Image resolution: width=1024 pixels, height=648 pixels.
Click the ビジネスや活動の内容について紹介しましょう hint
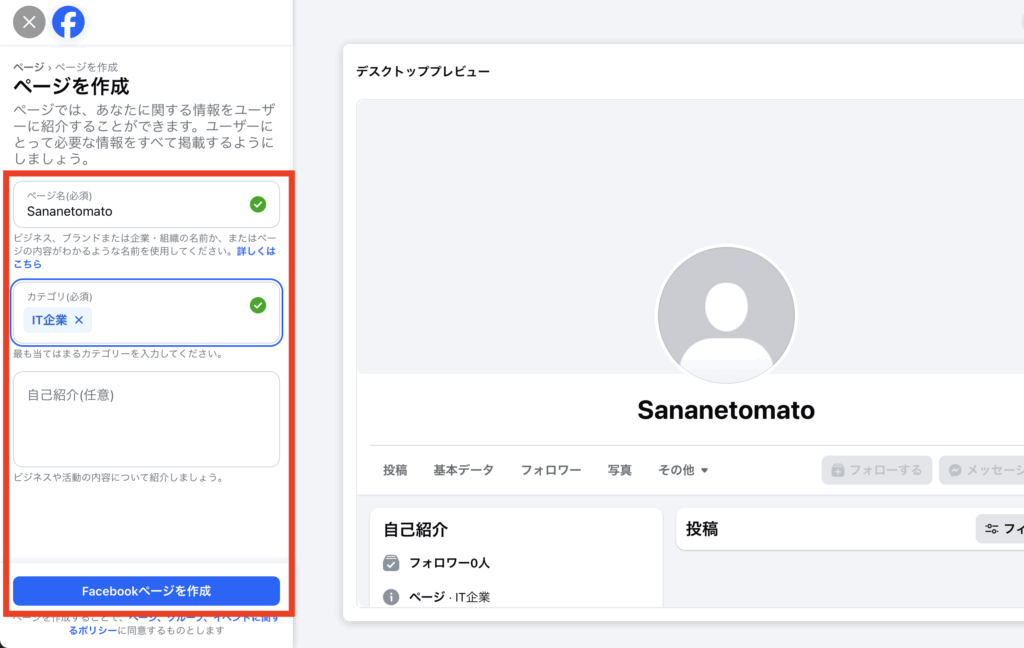tap(120, 478)
